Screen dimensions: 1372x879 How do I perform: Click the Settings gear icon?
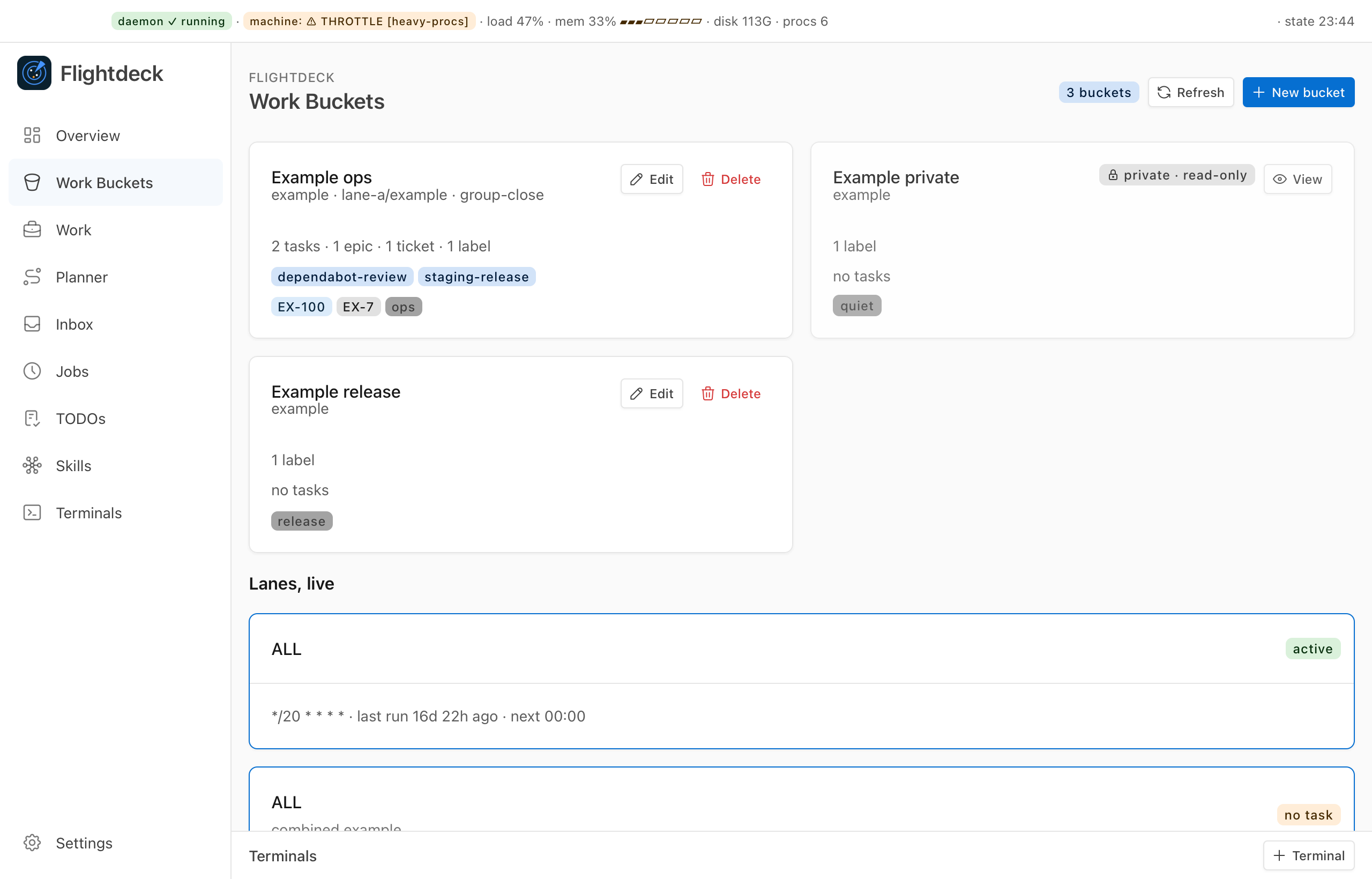click(x=32, y=843)
